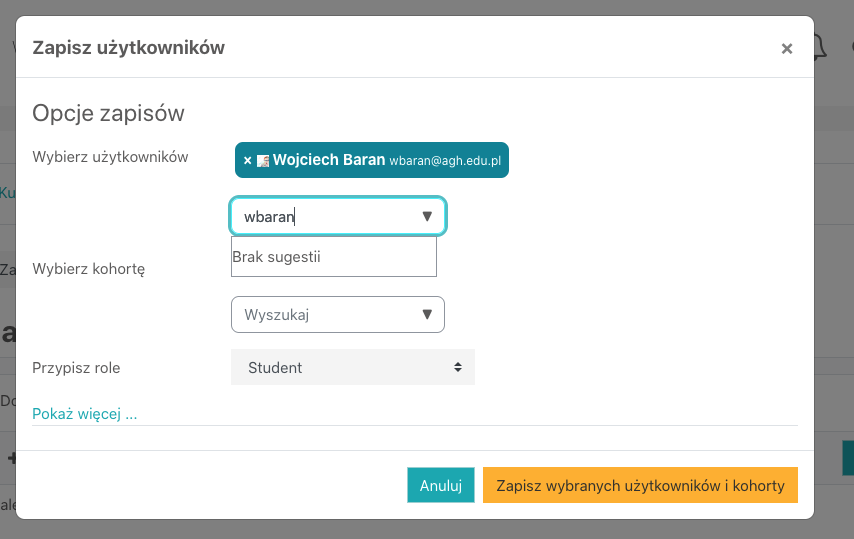
Task: Focus the Wyszukaj cohort search field
Action: [x=338, y=314]
